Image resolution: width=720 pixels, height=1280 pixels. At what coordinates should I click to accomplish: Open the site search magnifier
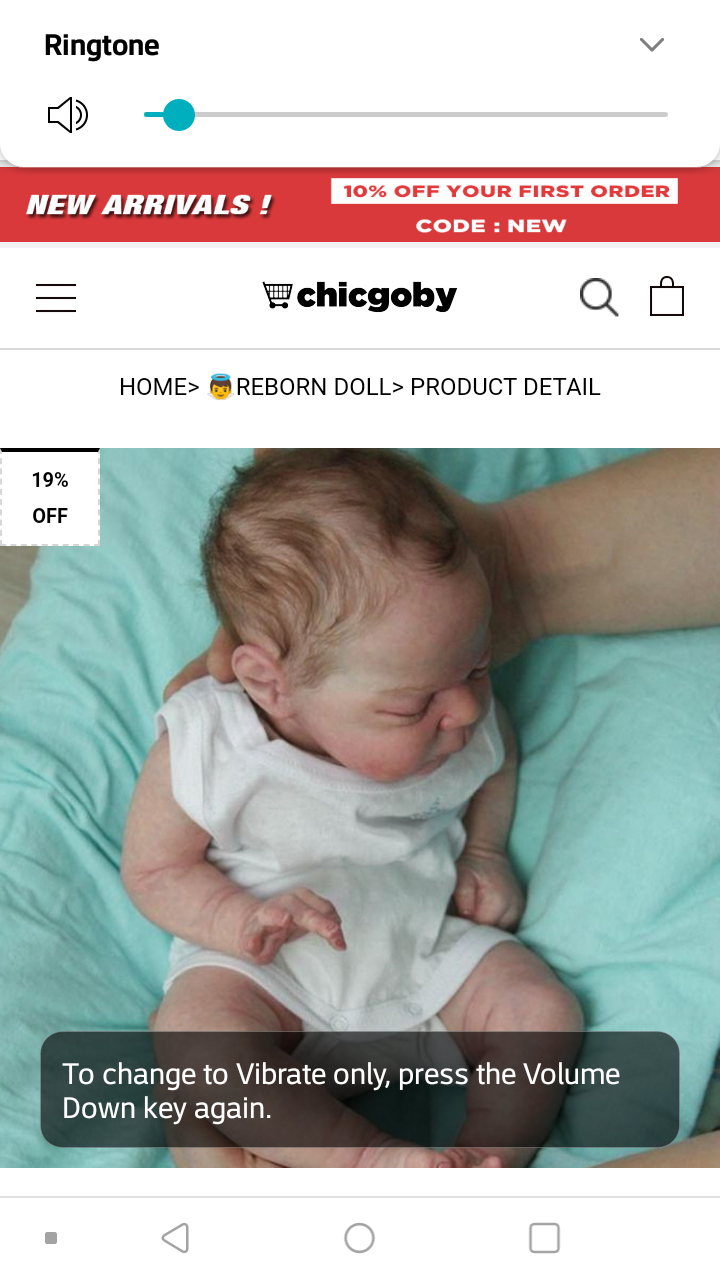599,297
